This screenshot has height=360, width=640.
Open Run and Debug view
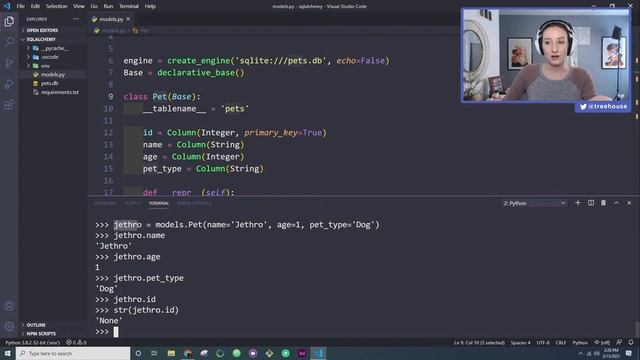point(9,84)
